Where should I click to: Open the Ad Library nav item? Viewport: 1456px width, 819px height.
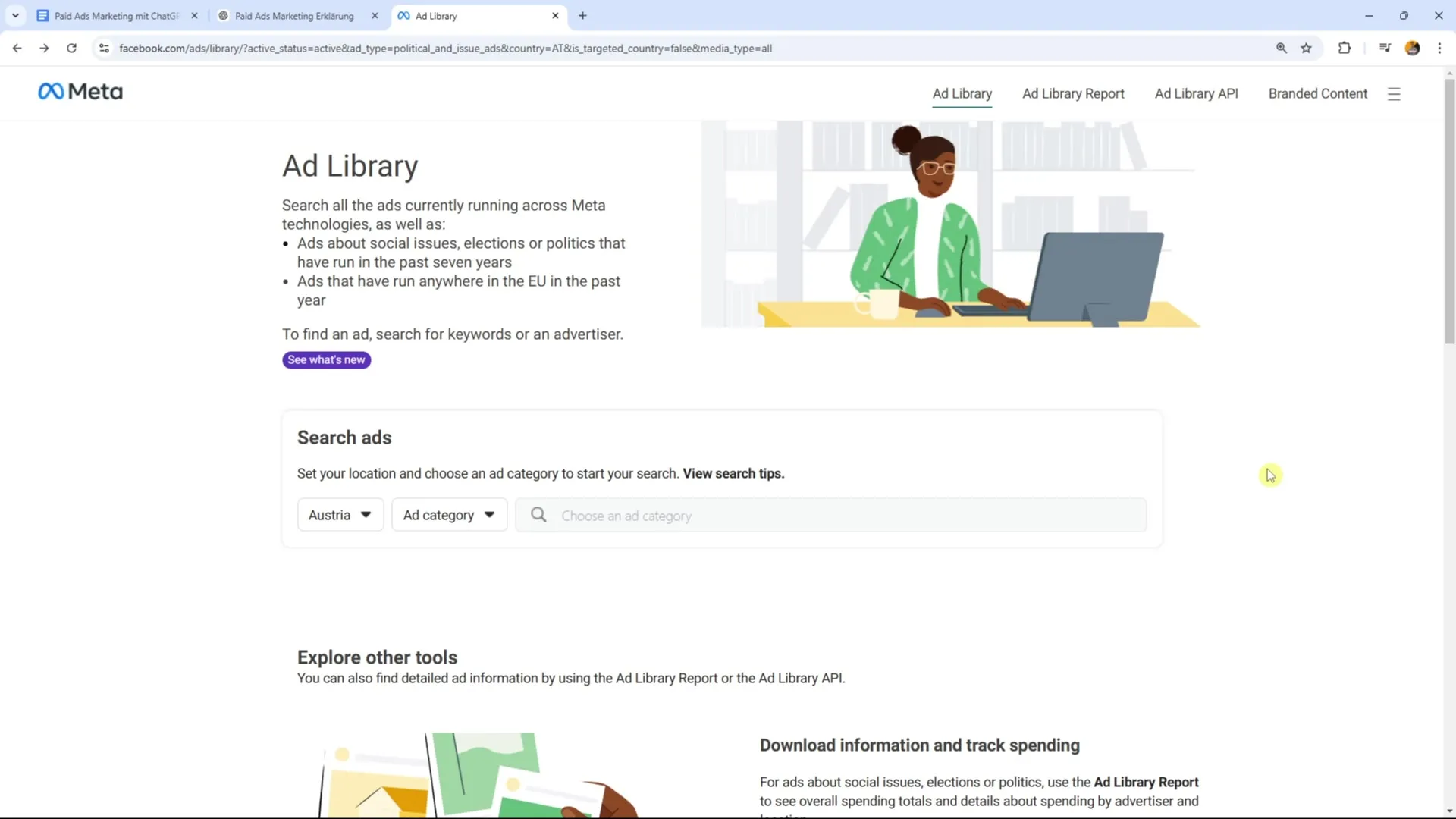tap(962, 93)
